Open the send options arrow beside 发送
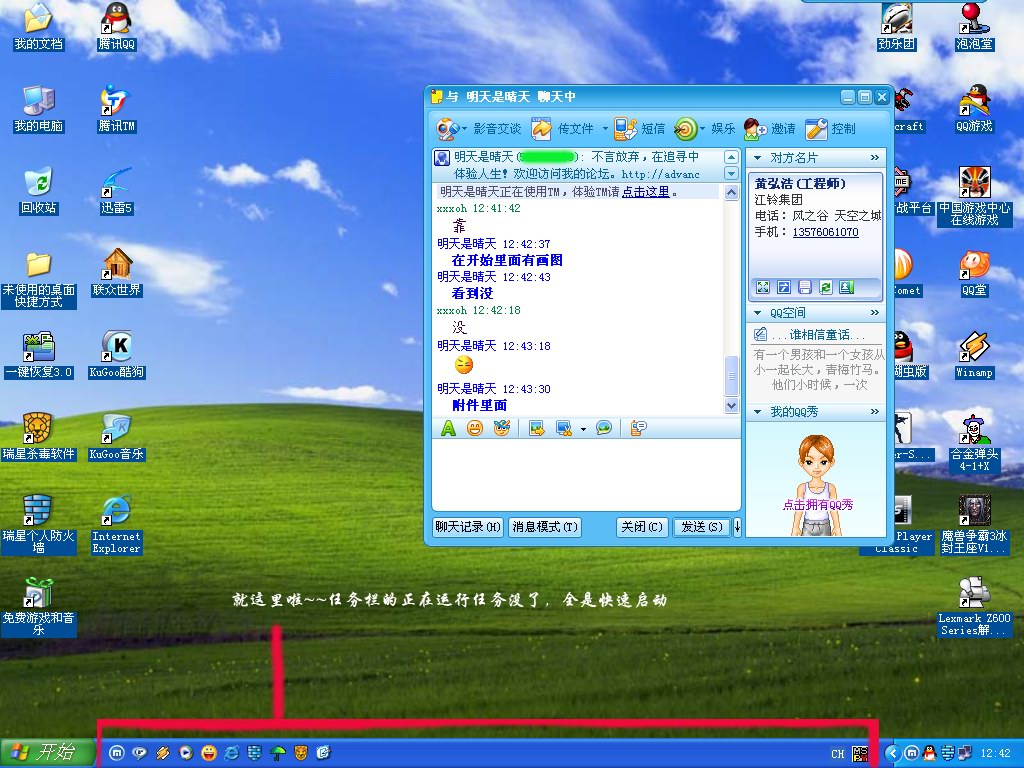Viewport: 1024px width, 768px height. click(737, 527)
